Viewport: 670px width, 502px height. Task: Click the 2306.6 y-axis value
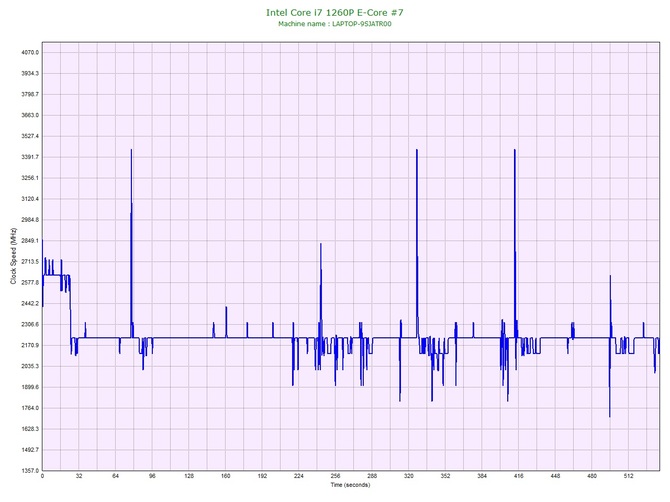coord(30,324)
